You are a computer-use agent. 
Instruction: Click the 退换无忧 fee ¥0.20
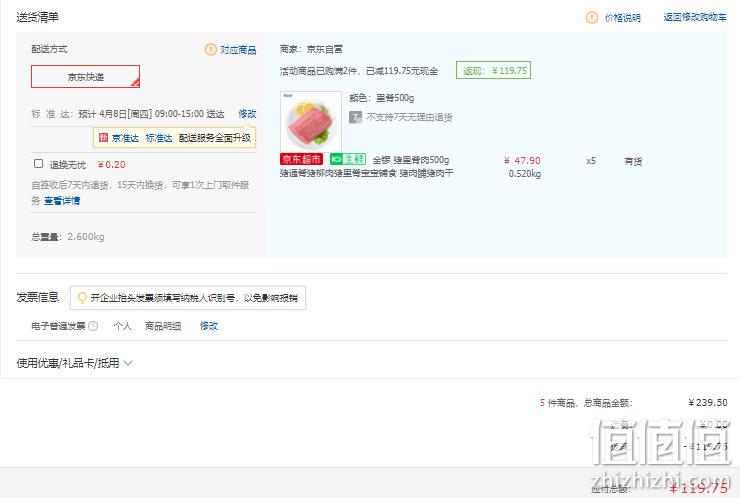click(x=111, y=164)
